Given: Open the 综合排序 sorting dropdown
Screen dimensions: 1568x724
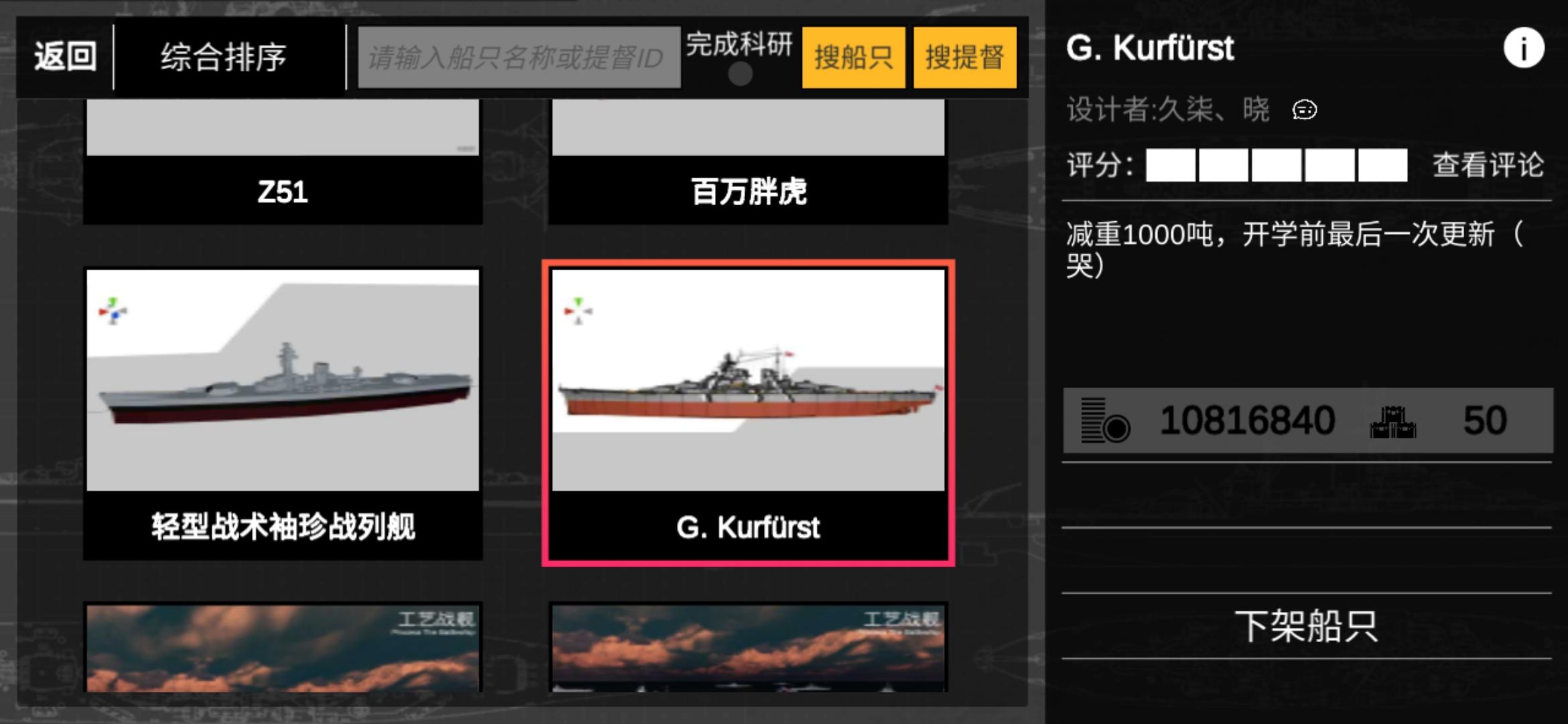Looking at the screenshot, I should pyautogui.click(x=224, y=57).
